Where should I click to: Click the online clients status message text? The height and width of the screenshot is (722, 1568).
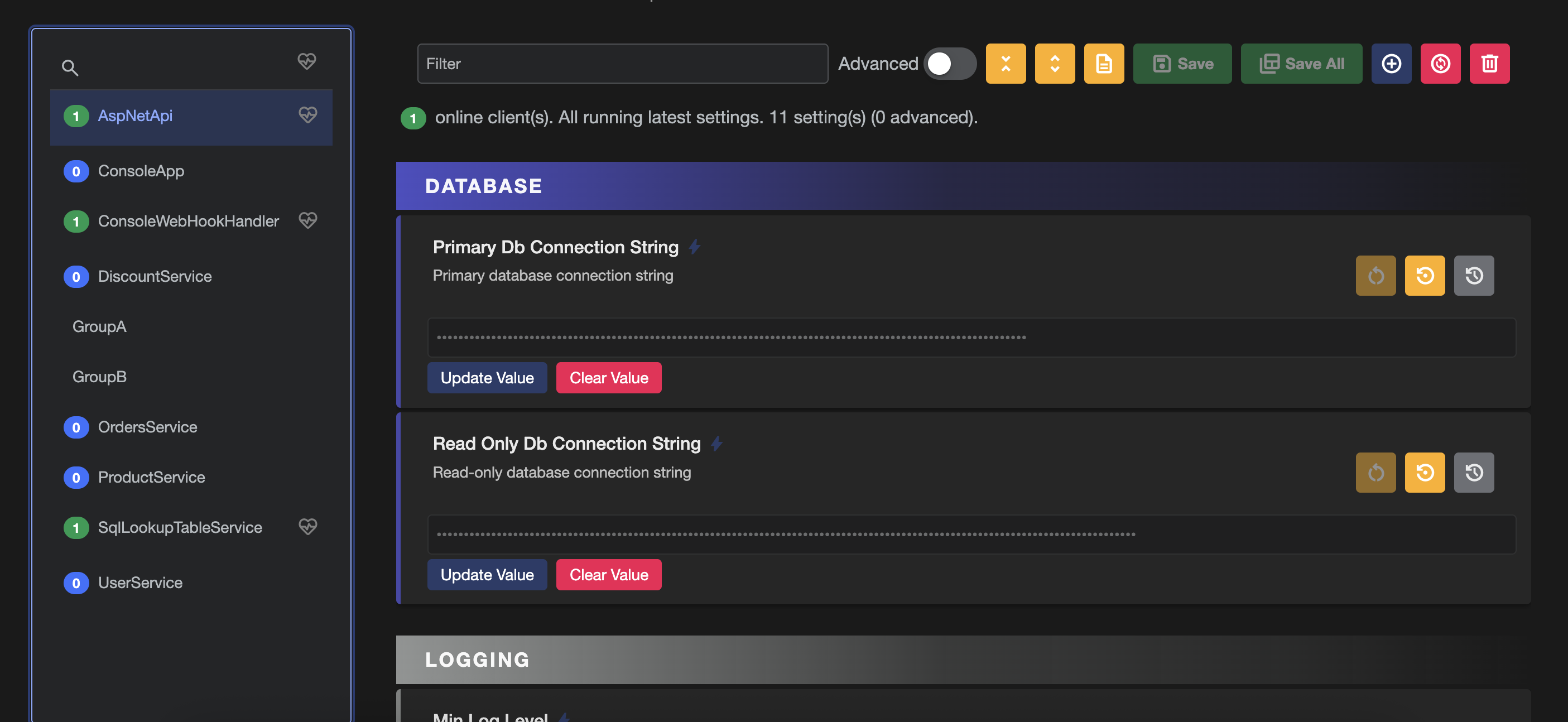(x=706, y=118)
